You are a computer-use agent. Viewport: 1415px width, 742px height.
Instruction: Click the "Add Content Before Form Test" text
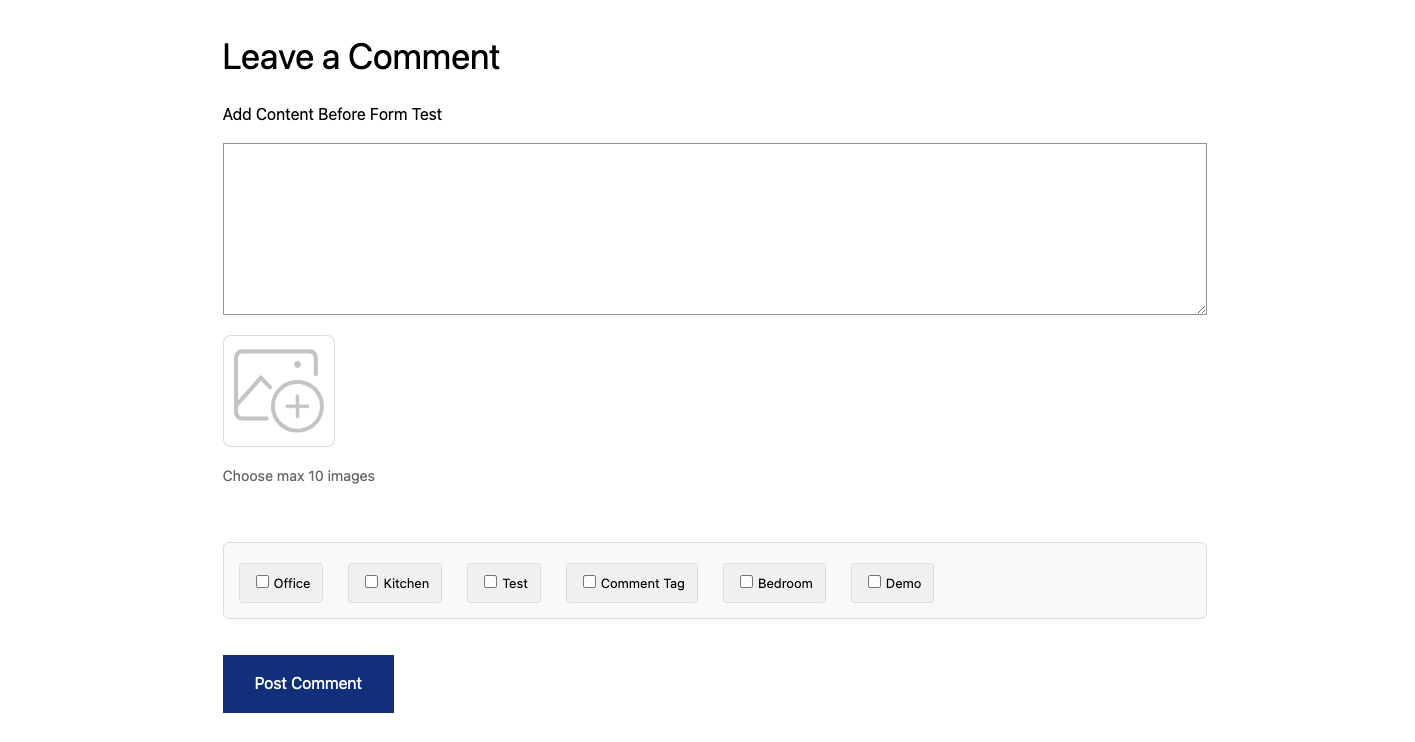click(x=332, y=115)
